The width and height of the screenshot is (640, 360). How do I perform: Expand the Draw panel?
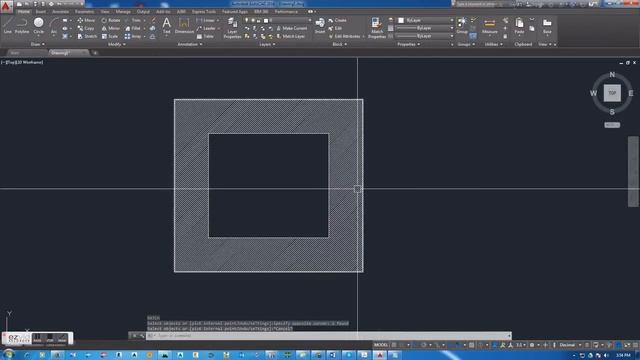coord(38,44)
